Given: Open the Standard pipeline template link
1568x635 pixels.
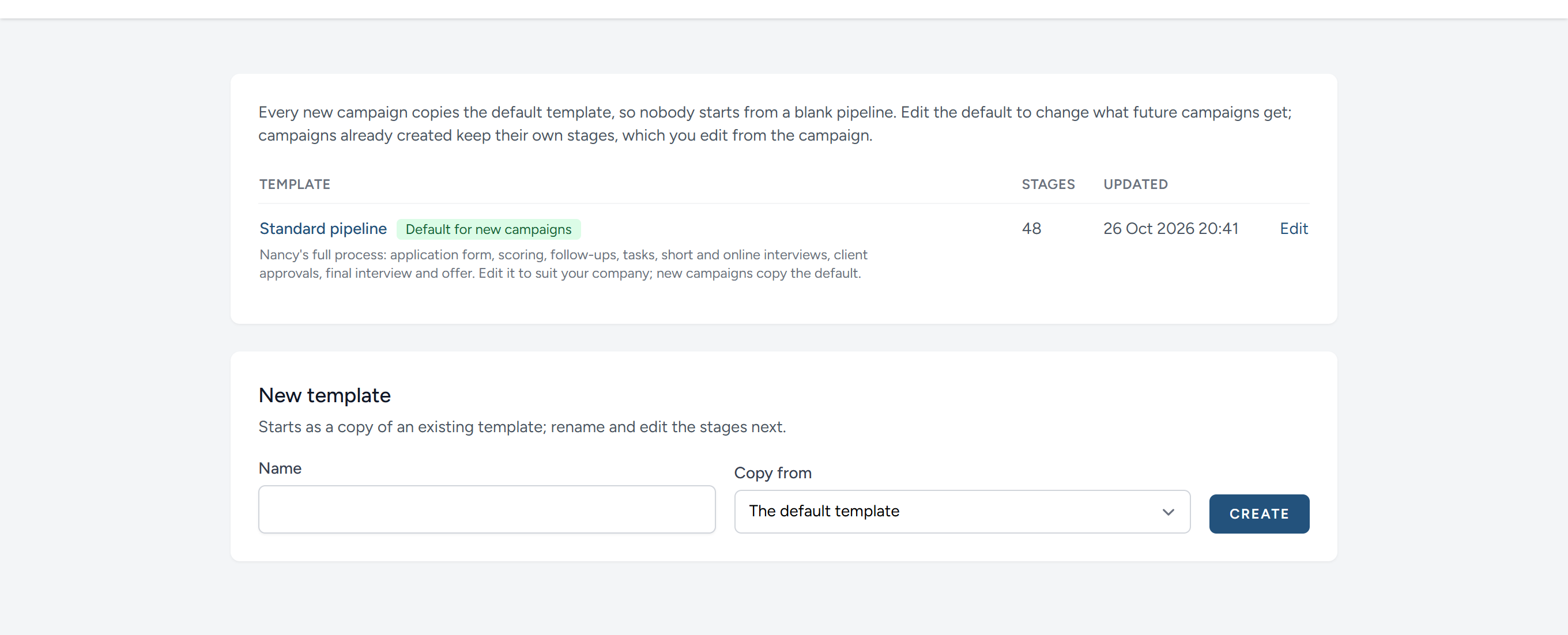Looking at the screenshot, I should (x=323, y=229).
